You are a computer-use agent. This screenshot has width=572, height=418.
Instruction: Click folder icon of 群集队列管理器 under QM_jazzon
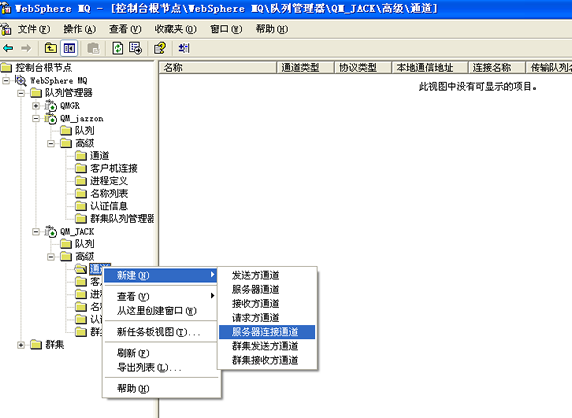[x=81, y=218]
